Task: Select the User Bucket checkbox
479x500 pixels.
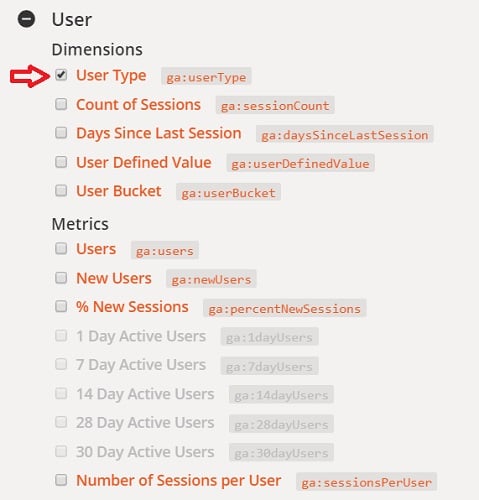Action: pyautogui.click(x=61, y=191)
